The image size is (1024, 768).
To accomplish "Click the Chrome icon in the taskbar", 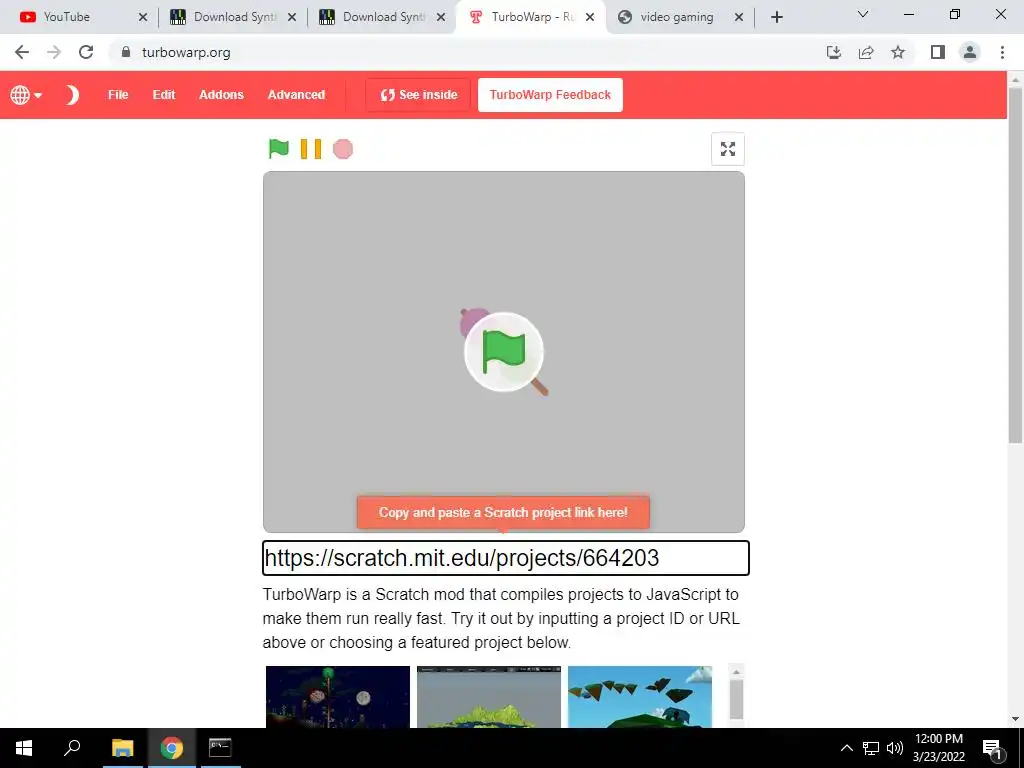I will coord(172,748).
